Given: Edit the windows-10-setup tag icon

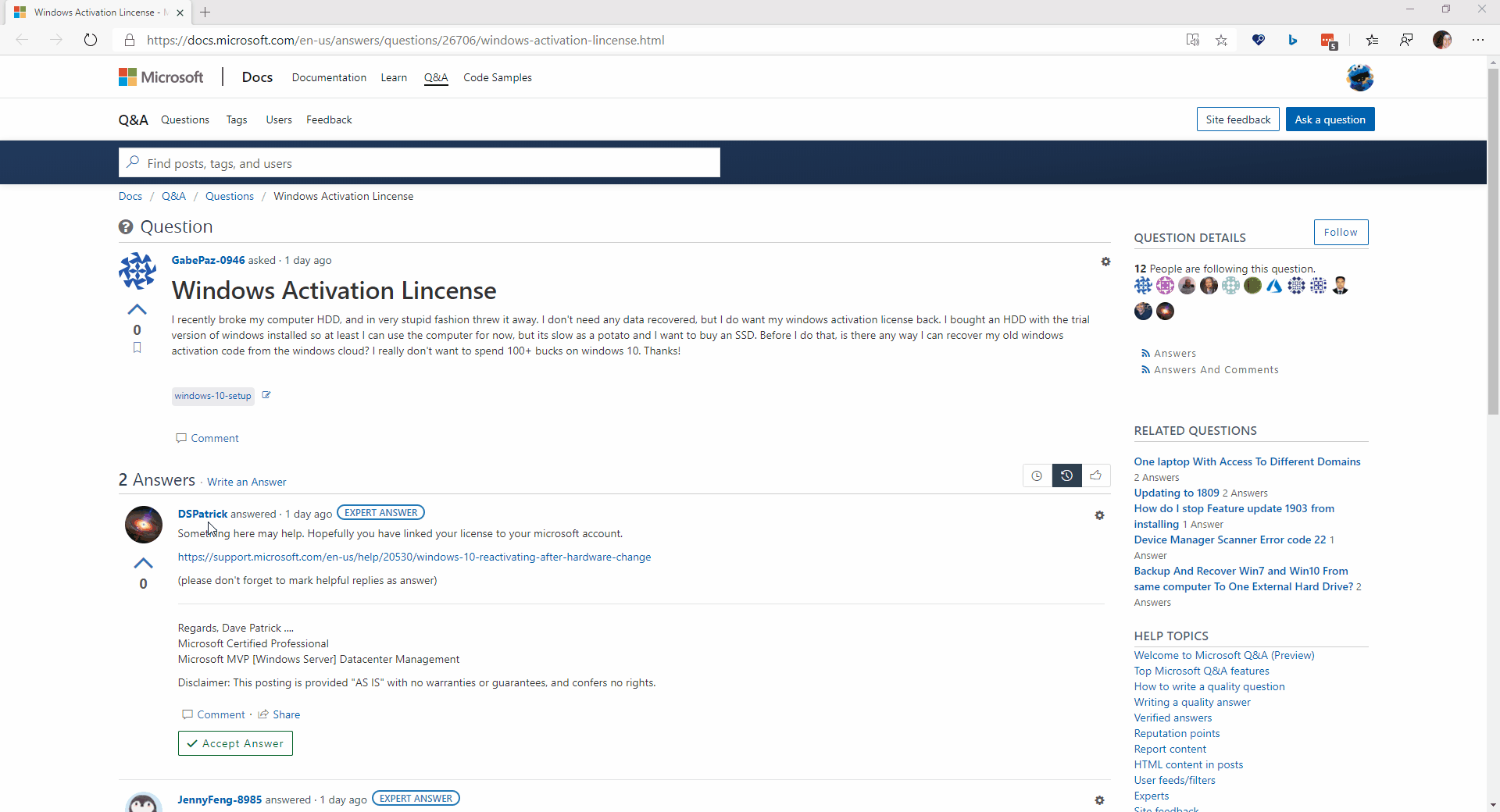Looking at the screenshot, I should (x=266, y=395).
